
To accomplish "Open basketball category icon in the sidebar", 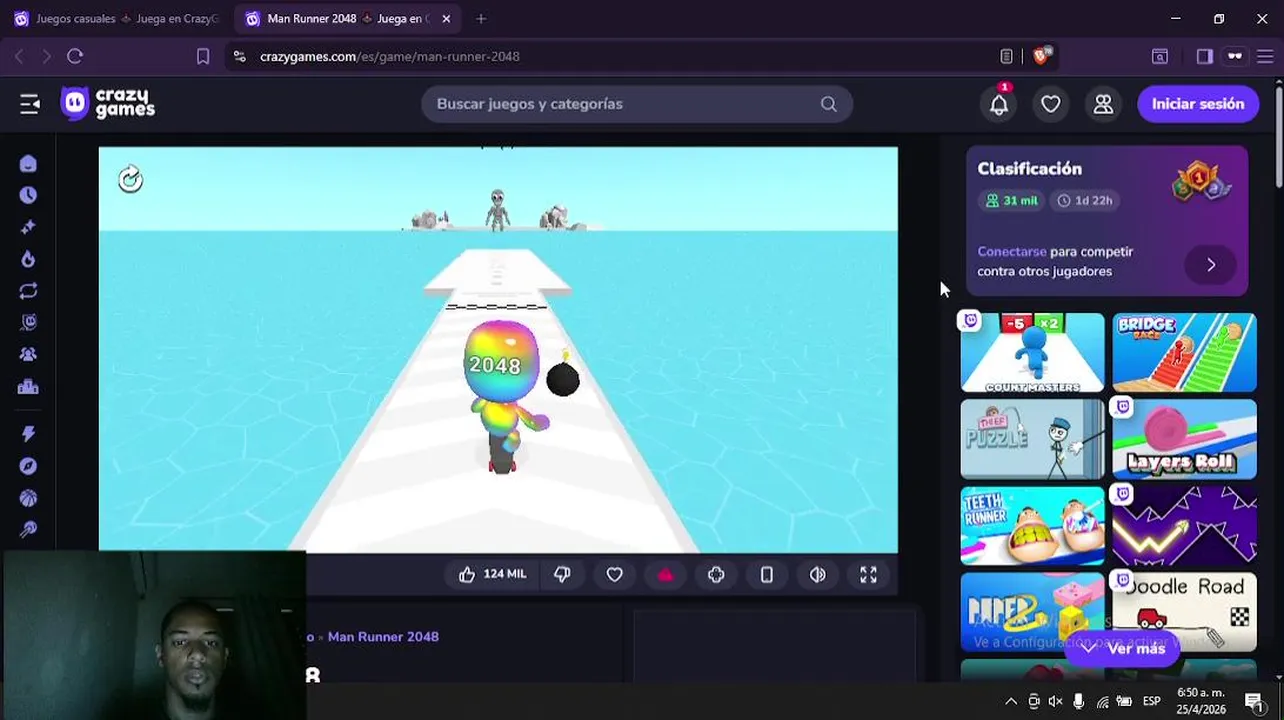I will (28, 498).
